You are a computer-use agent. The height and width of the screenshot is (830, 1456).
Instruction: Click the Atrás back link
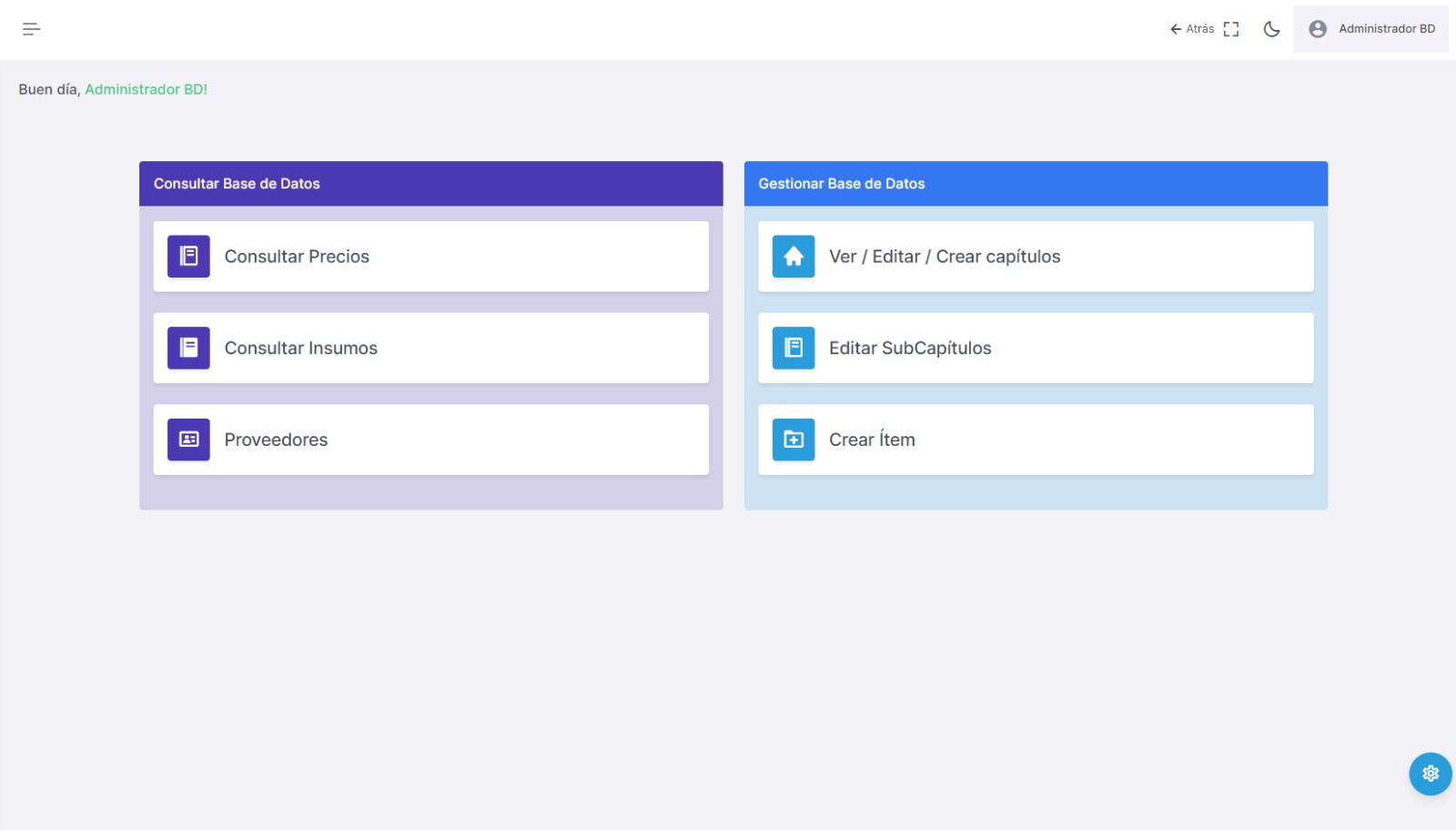(x=1191, y=29)
